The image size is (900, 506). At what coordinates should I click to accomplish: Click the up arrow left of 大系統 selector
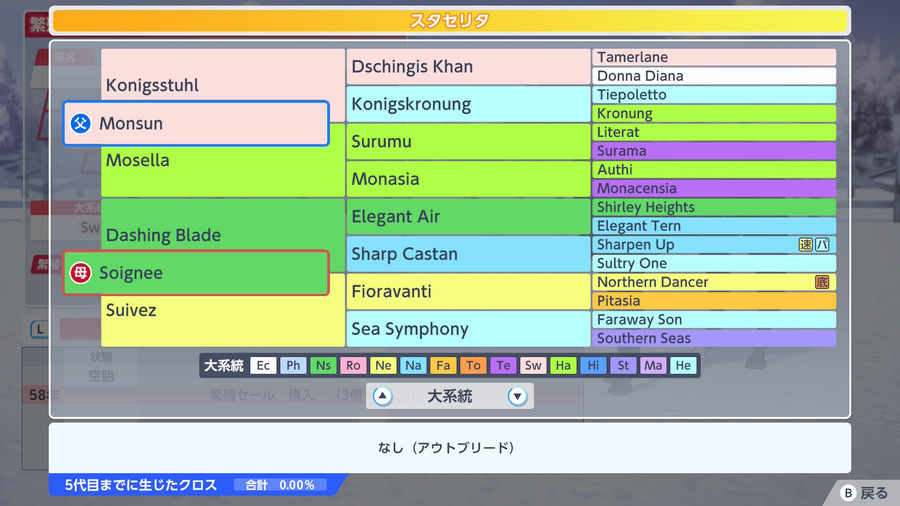coord(382,396)
